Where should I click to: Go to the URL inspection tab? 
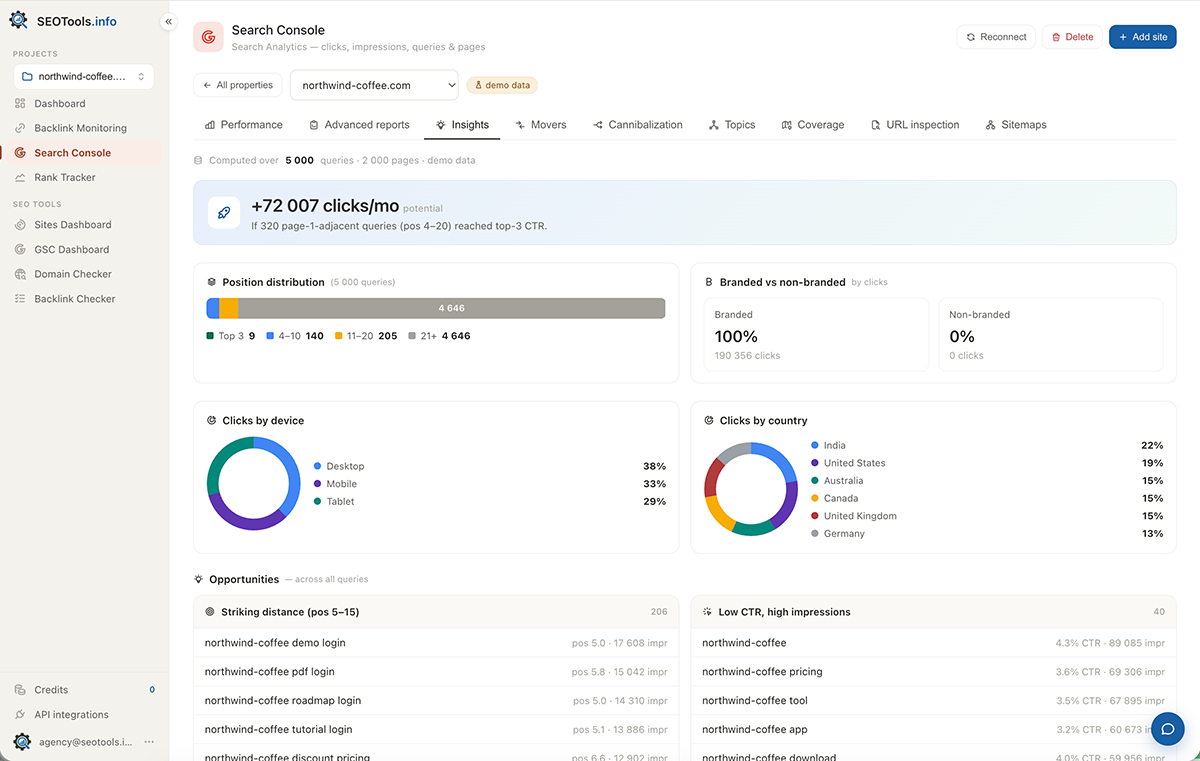point(915,125)
